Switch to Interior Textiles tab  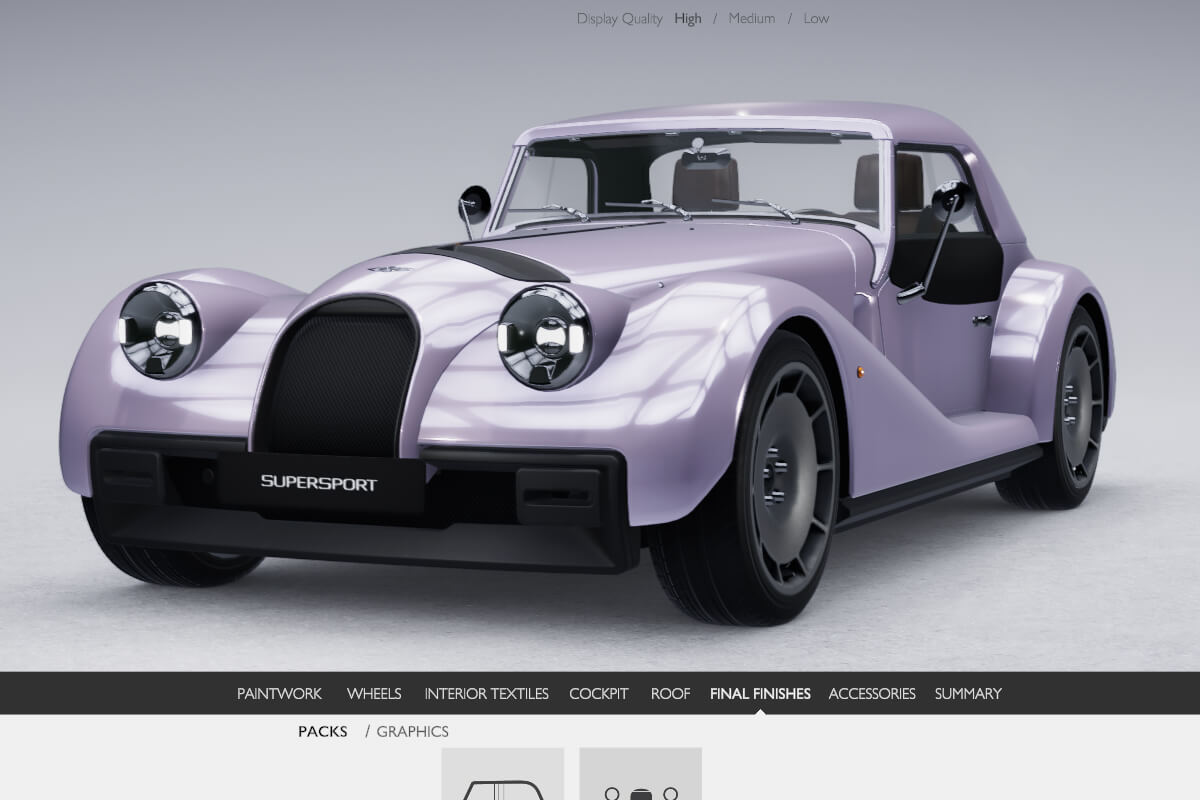pyautogui.click(x=486, y=693)
